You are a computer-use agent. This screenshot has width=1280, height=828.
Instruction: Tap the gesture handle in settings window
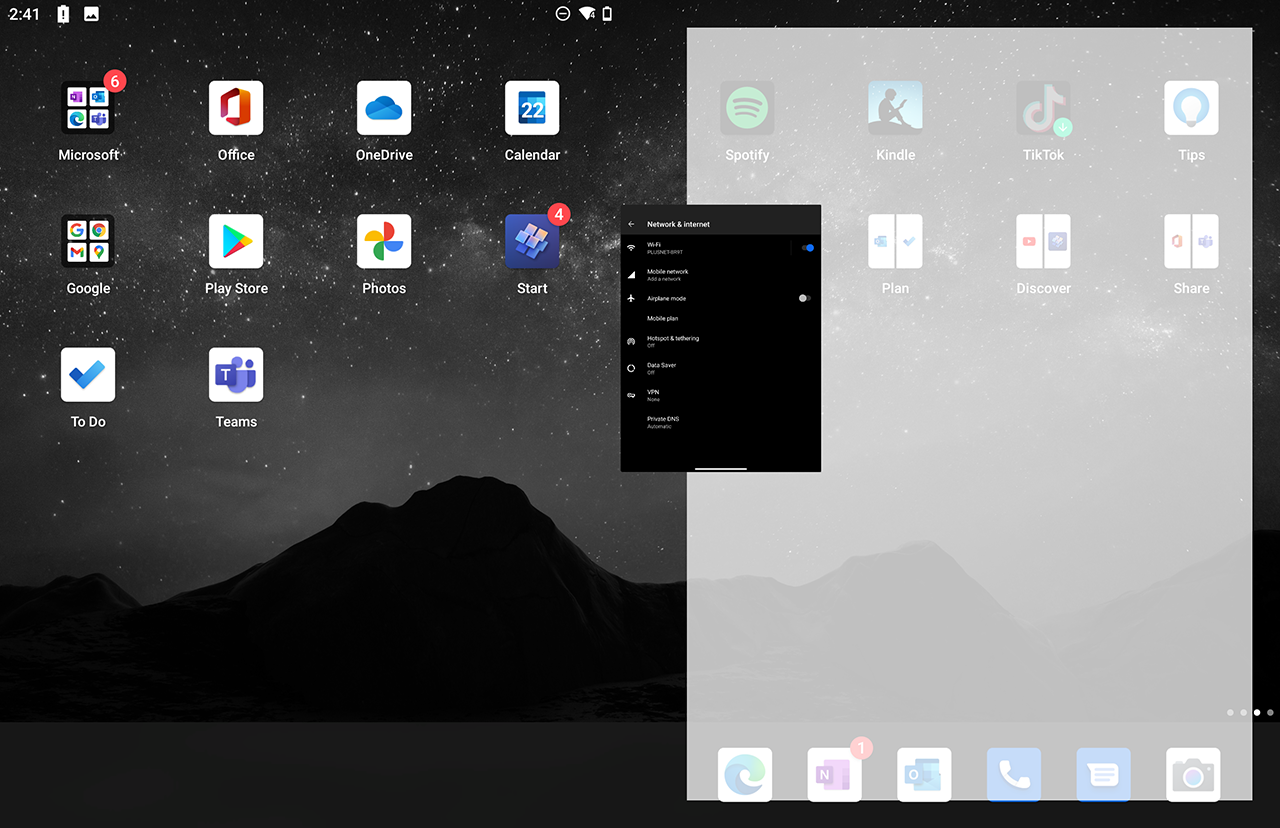tap(721, 468)
